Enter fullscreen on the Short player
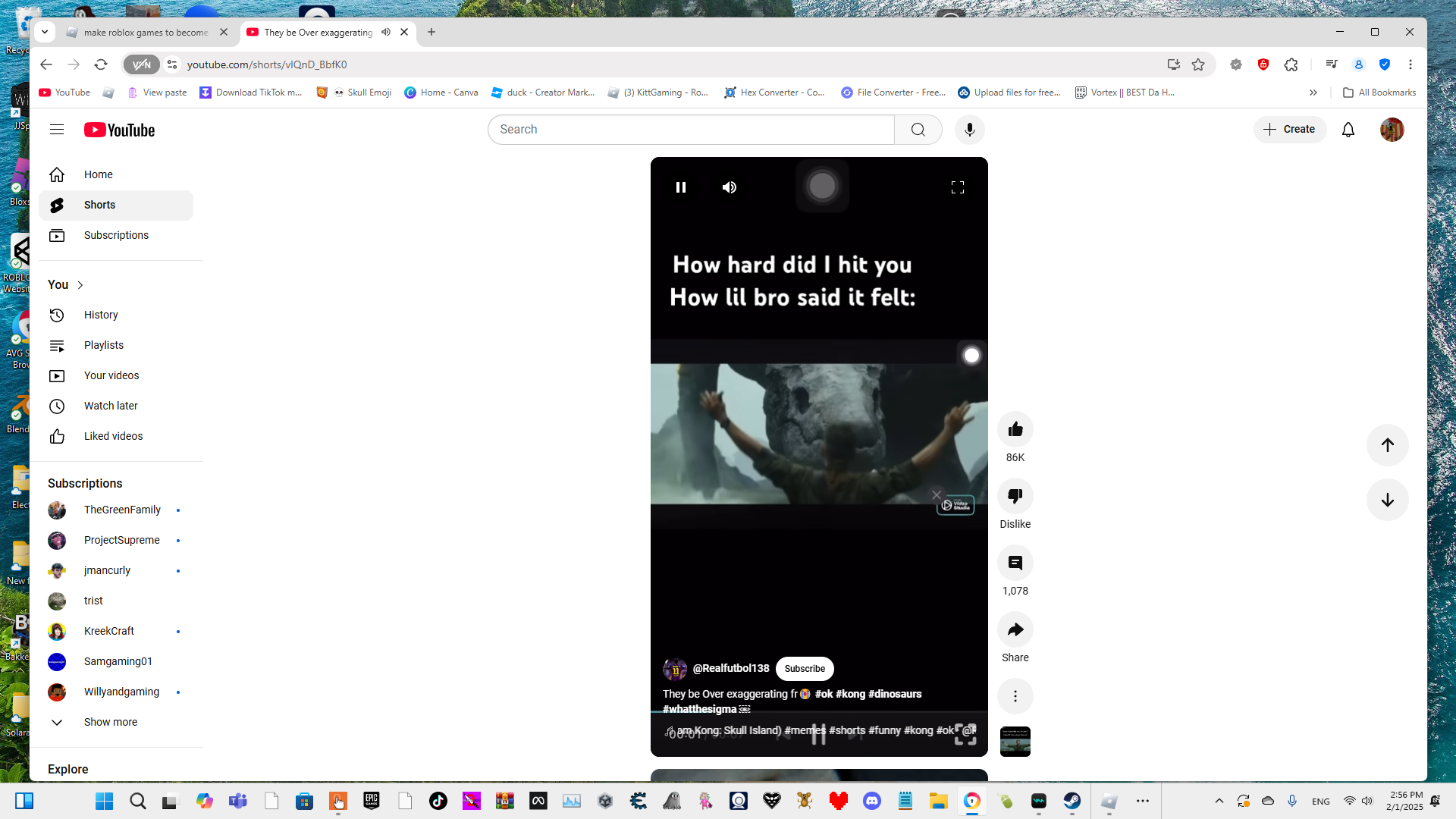 pyautogui.click(x=957, y=187)
